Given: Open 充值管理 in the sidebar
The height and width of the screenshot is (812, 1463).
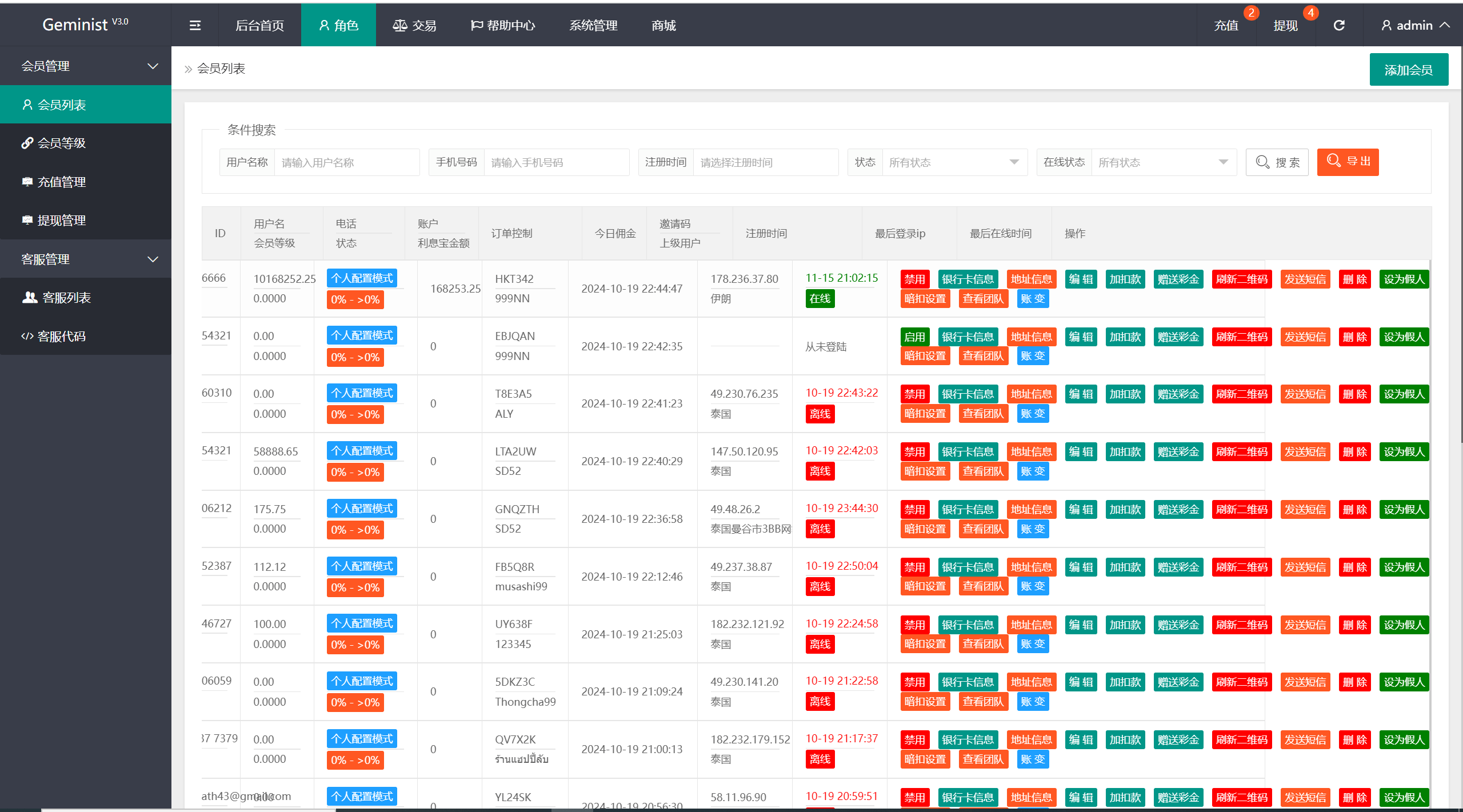Looking at the screenshot, I should pyautogui.click(x=61, y=182).
